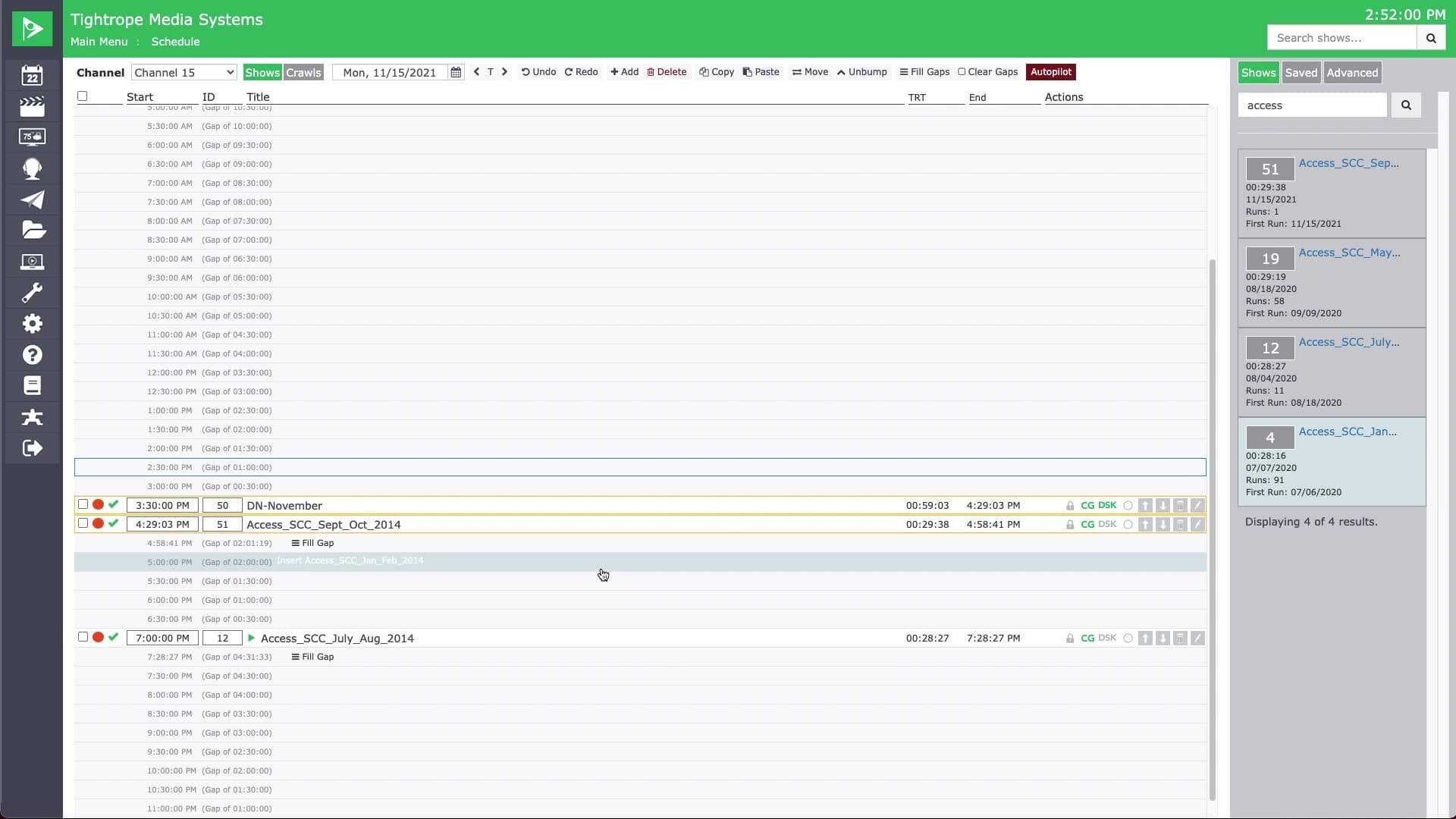Select the Shows tab in right panel

[1258, 73]
